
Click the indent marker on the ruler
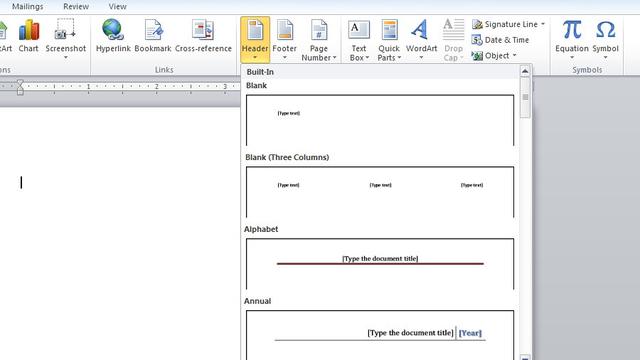click(20, 87)
